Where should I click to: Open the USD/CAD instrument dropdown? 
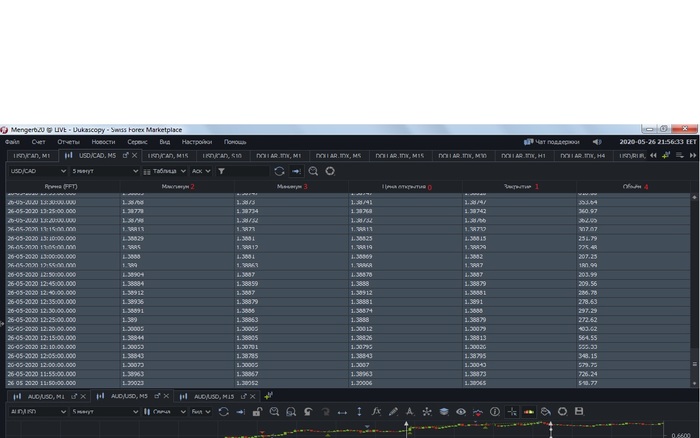pyautogui.click(x=38, y=171)
